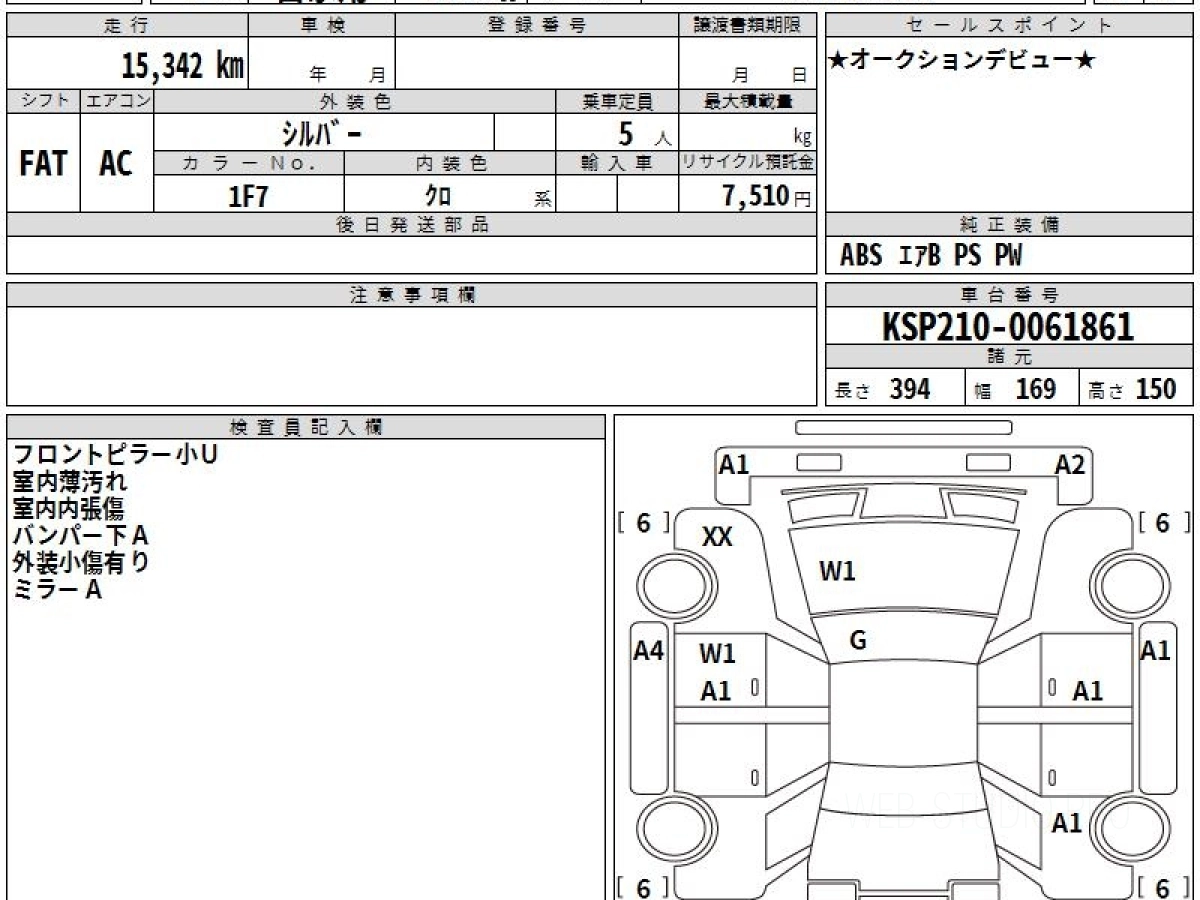This screenshot has height=900, width=1200.
Task: Select the 1F7 color code
Action: pyautogui.click(x=248, y=196)
